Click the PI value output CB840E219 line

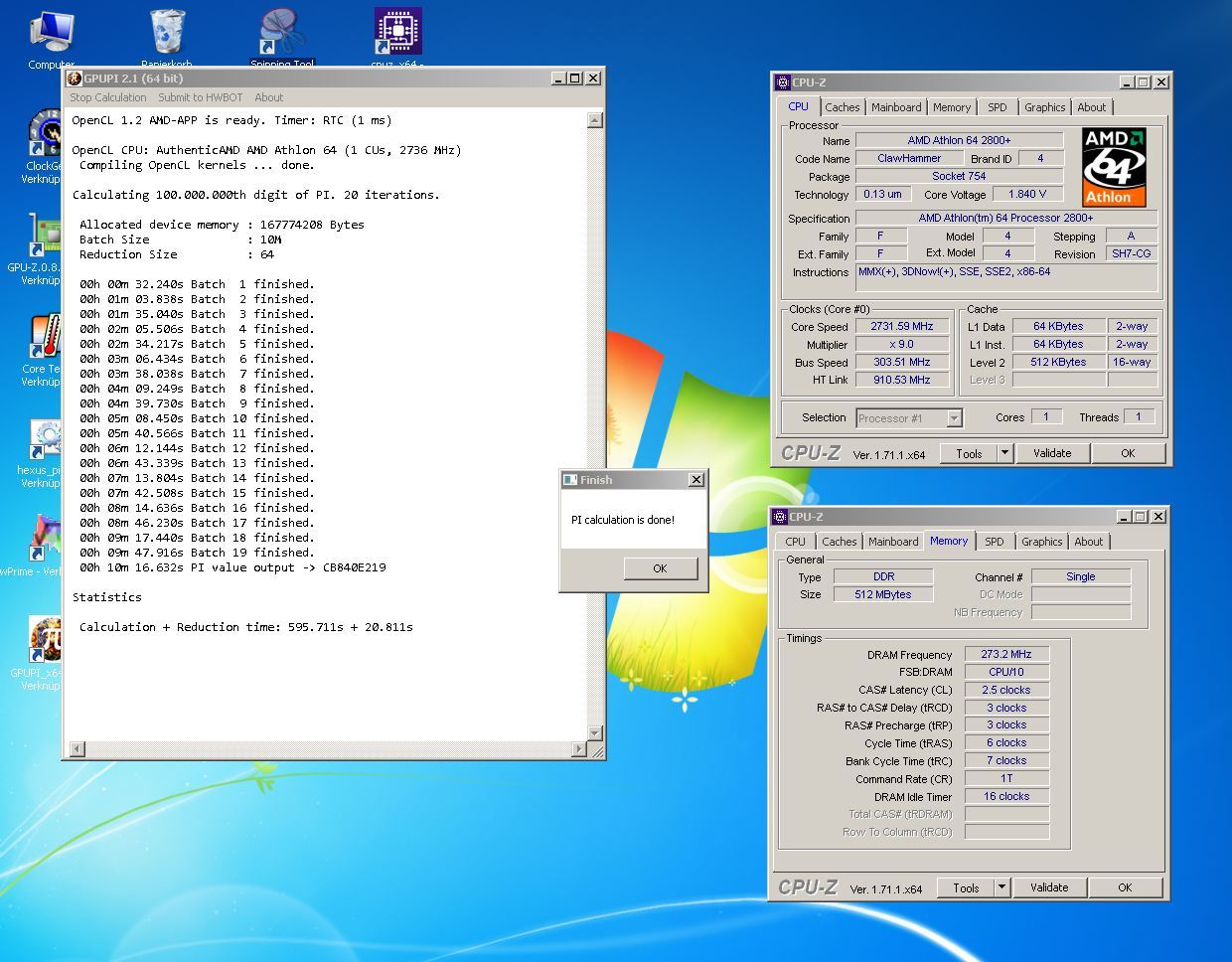233,567
